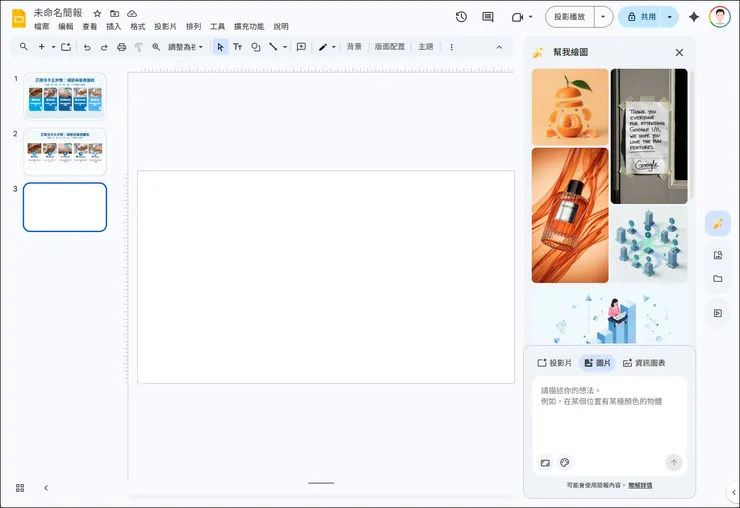Viewport: 740px width, 508px height.
Task: Click the 主題 theme button
Action: click(426, 47)
